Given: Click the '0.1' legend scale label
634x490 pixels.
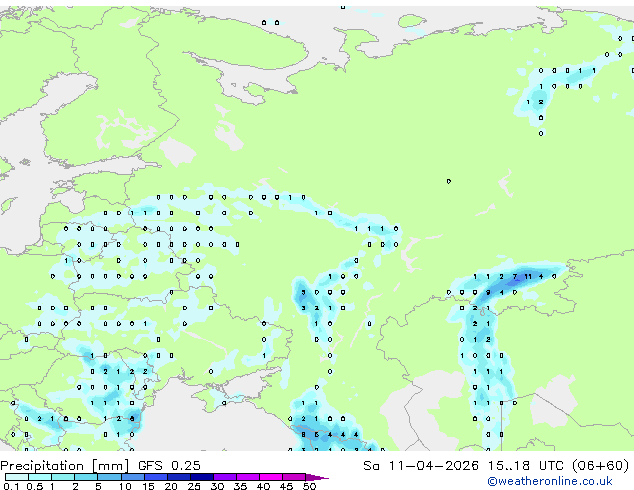Looking at the screenshot, I should coord(11,486).
